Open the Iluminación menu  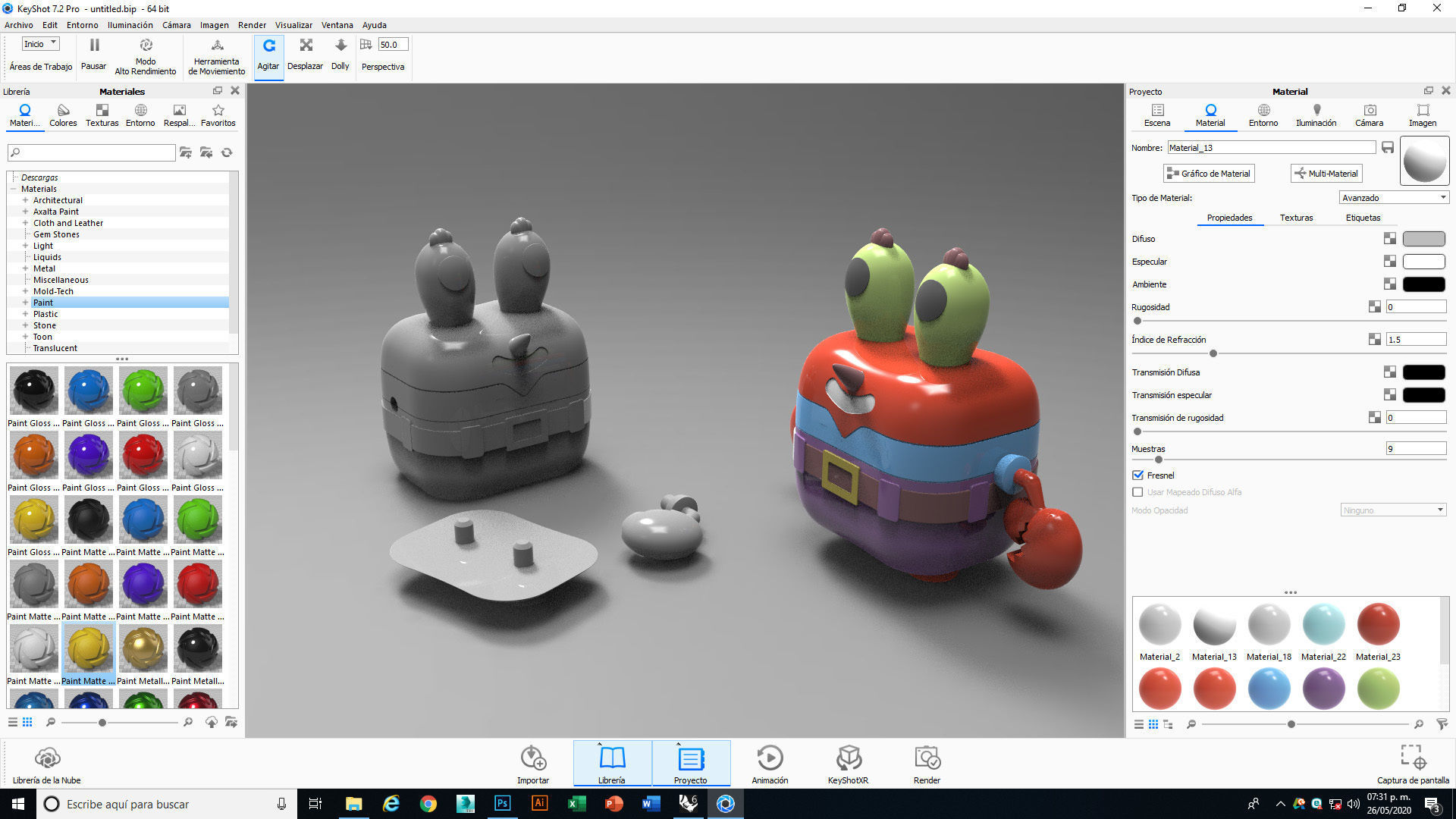130,25
